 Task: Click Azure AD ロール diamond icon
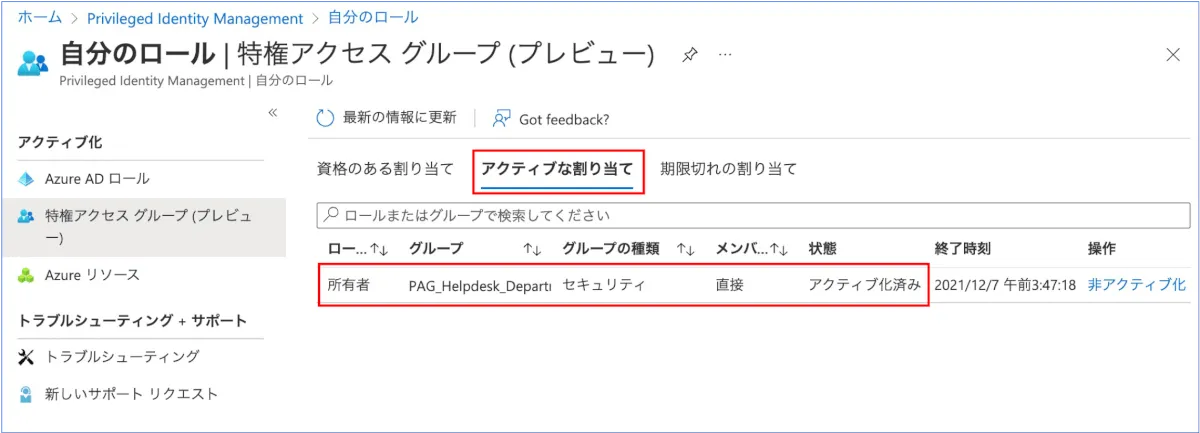pyautogui.click(x=26, y=179)
